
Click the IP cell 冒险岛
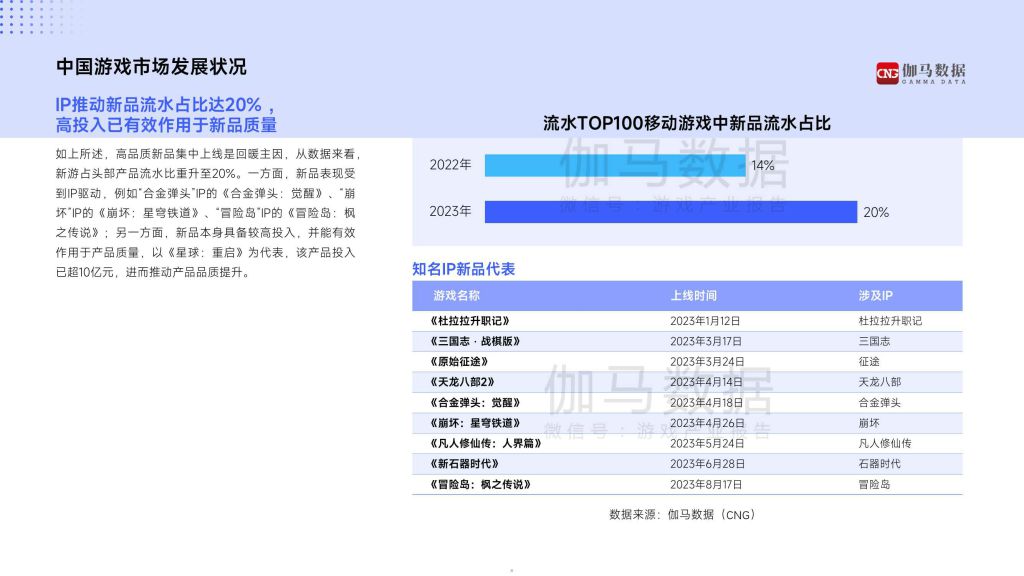coord(874,485)
